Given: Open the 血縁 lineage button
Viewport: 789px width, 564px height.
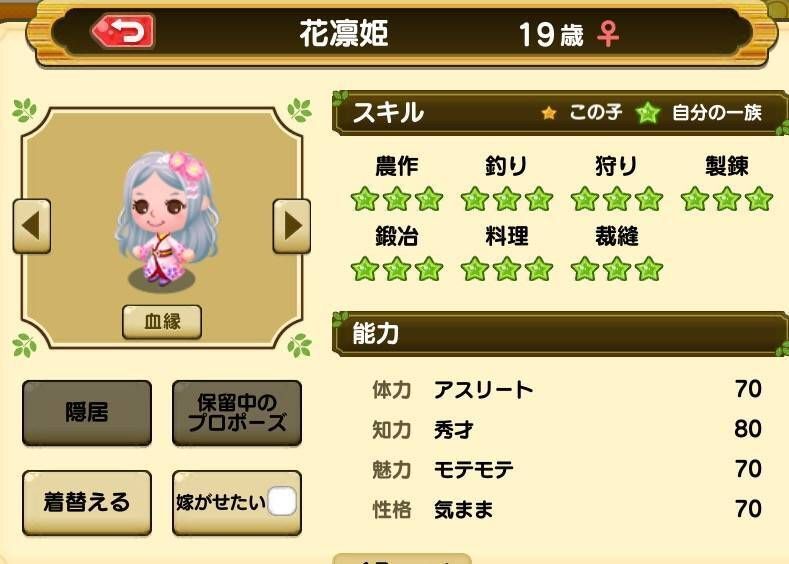Looking at the screenshot, I should tap(162, 321).
